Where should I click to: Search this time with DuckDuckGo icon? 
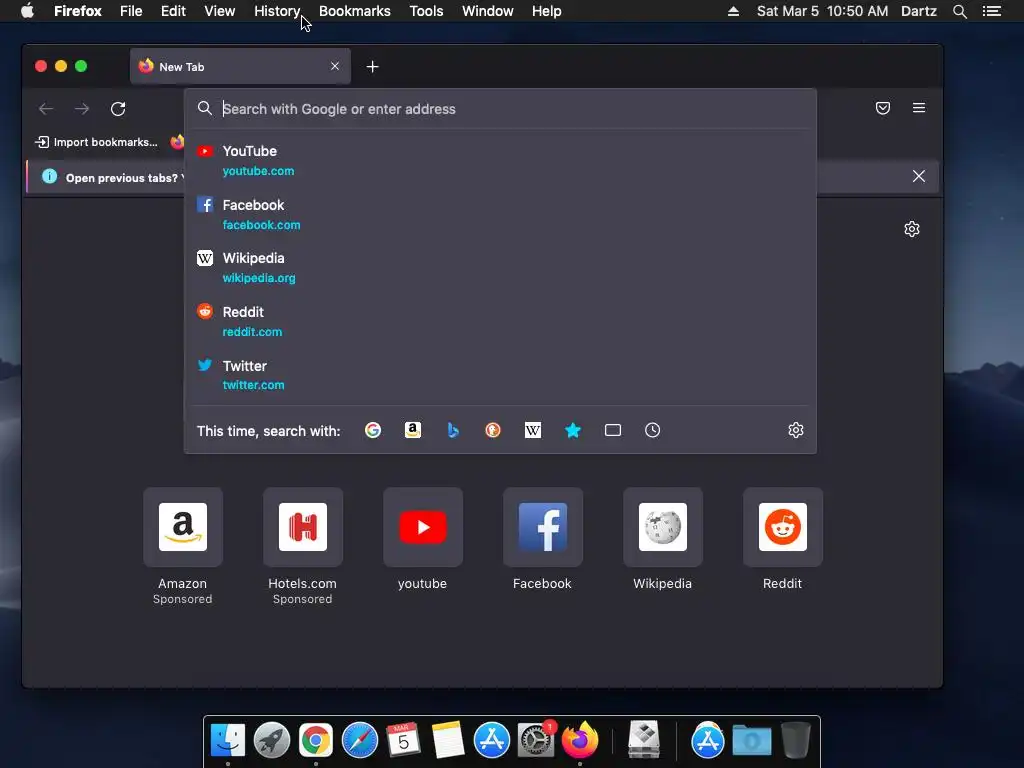493,430
